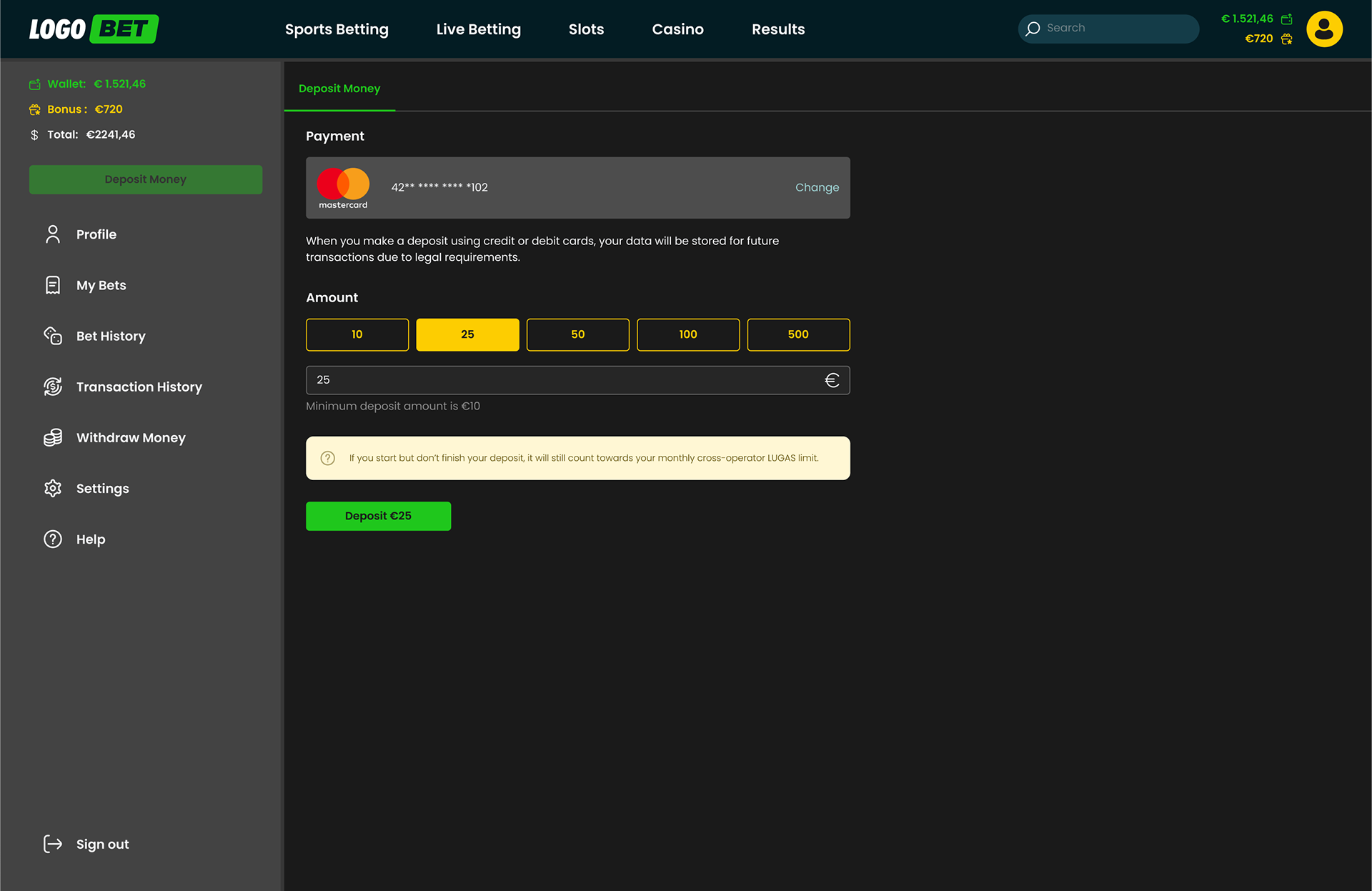Click the Transaction History icon
The height and width of the screenshot is (891, 1372).
click(x=53, y=387)
